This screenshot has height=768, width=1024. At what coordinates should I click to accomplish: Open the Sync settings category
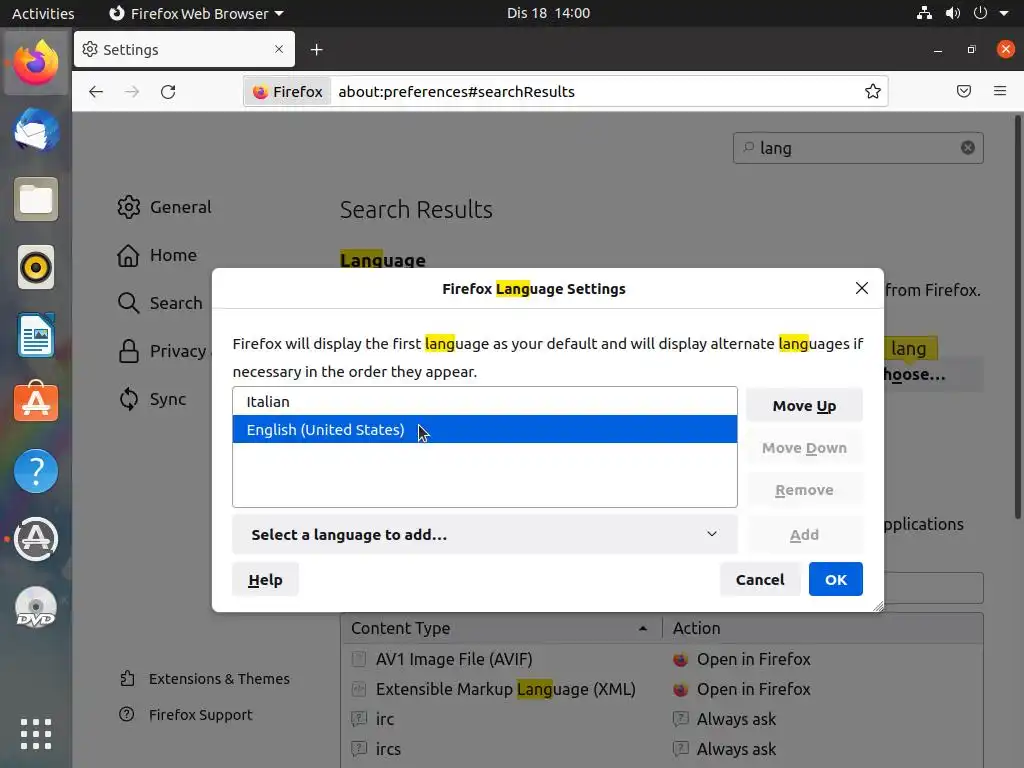coord(153,399)
